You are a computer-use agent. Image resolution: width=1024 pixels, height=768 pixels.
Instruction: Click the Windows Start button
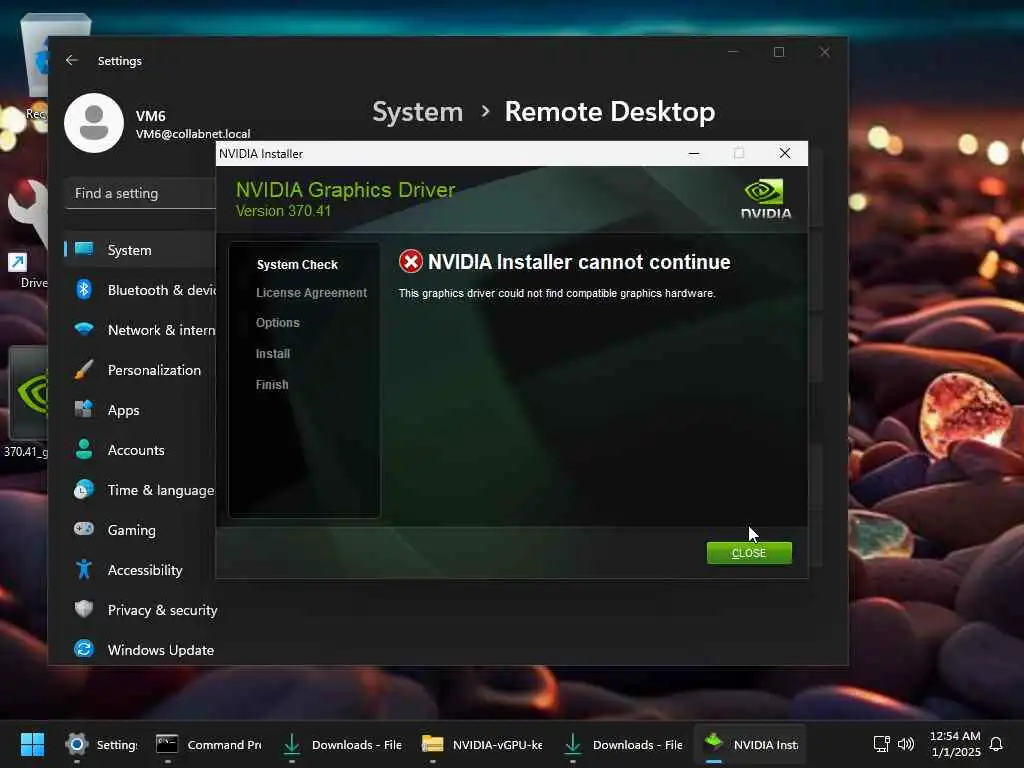pyautogui.click(x=32, y=744)
